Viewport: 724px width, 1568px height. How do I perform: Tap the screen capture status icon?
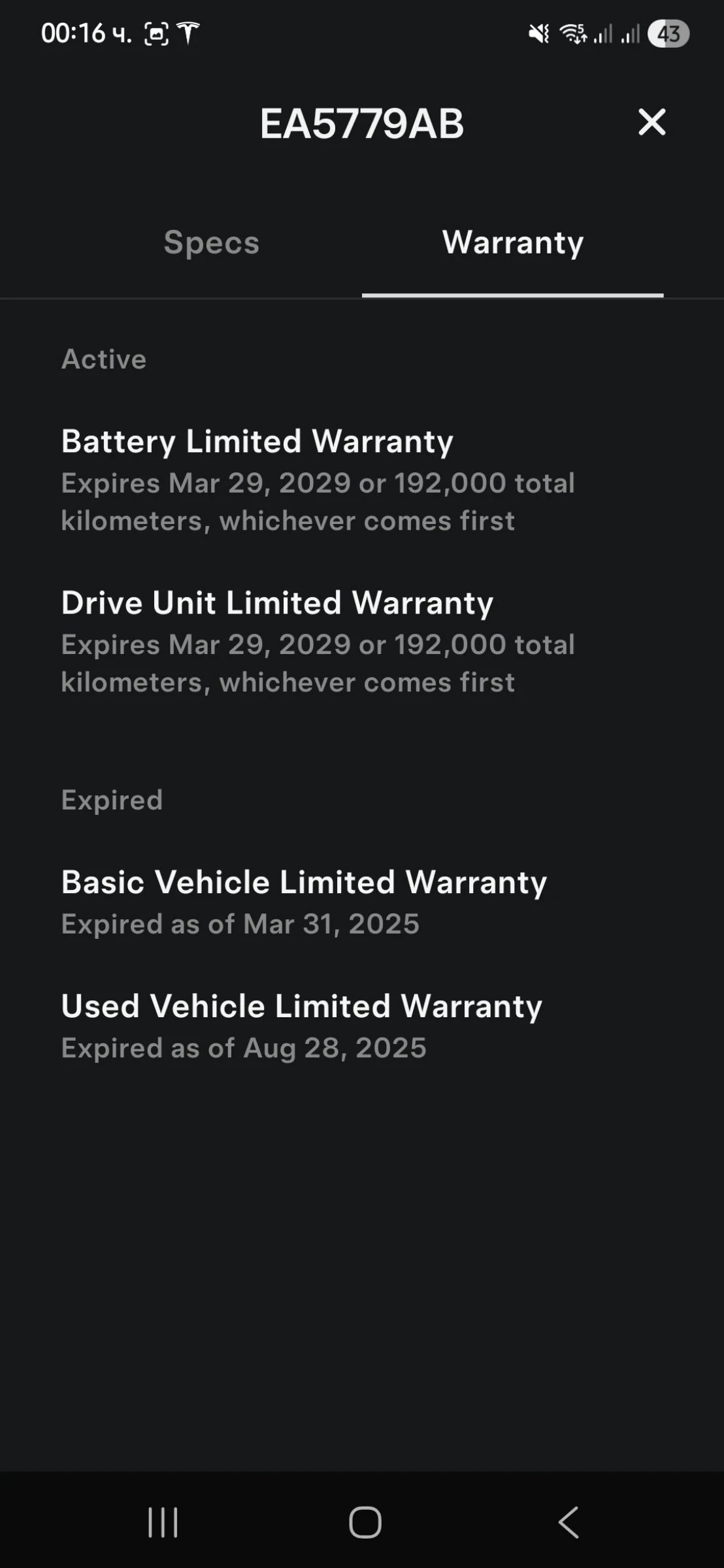coord(156,33)
